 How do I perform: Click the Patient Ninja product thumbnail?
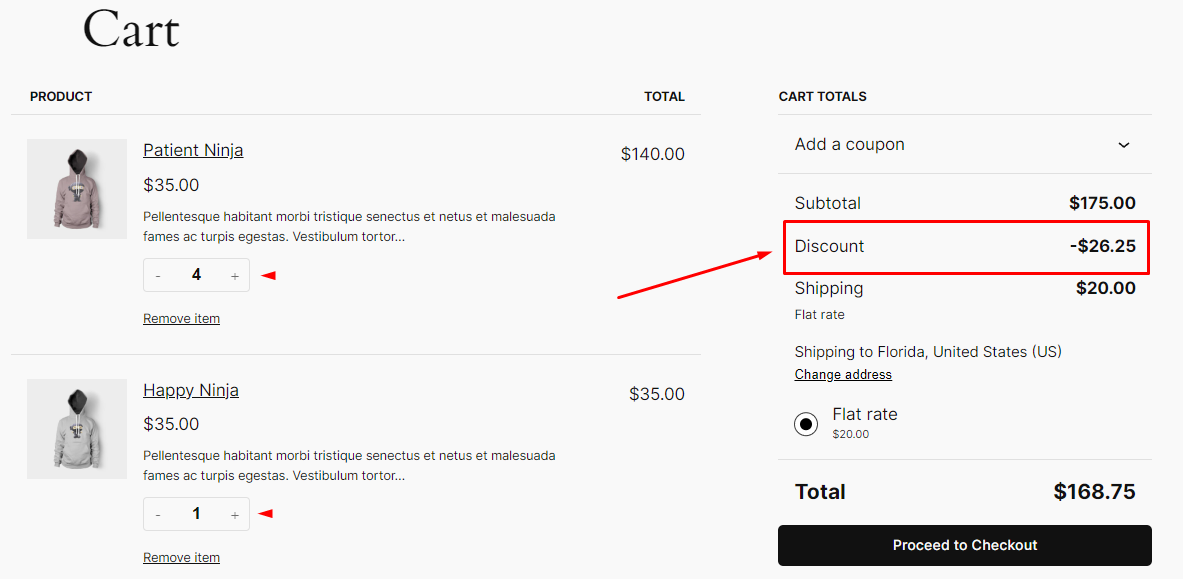(77, 188)
